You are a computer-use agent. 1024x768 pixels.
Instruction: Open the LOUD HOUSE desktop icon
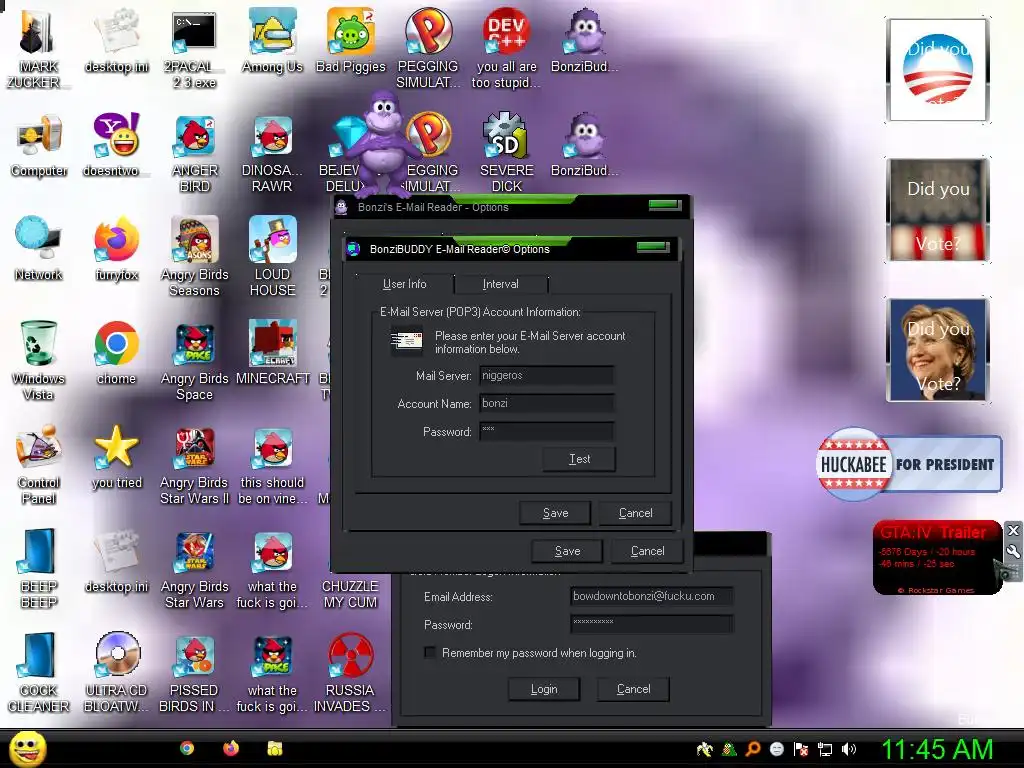tap(272, 257)
